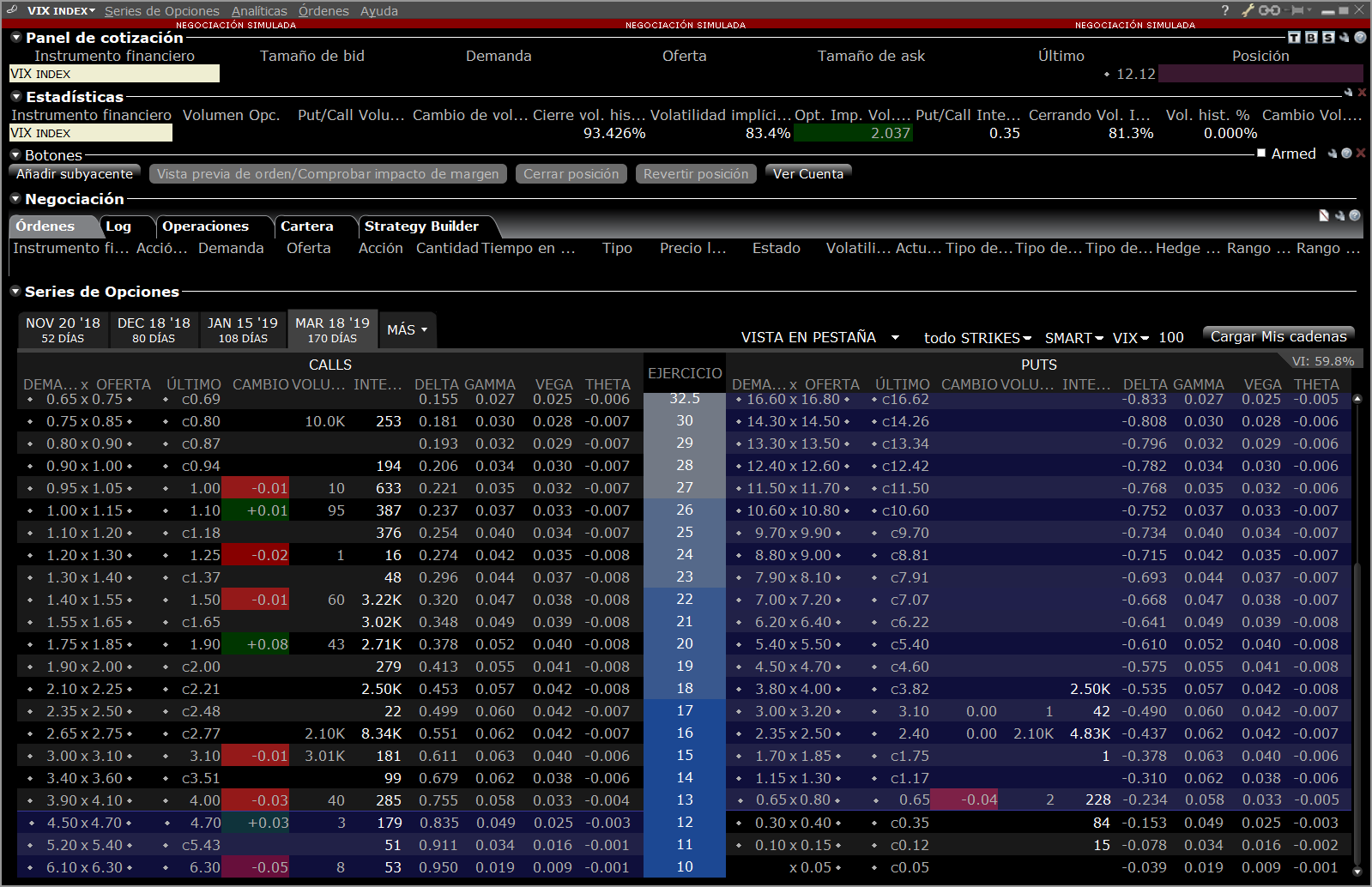This screenshot has height=887, width=1372.
Task: Open Negociación panel help icon
Action: pyautogui.click(x=1355, y=215)
